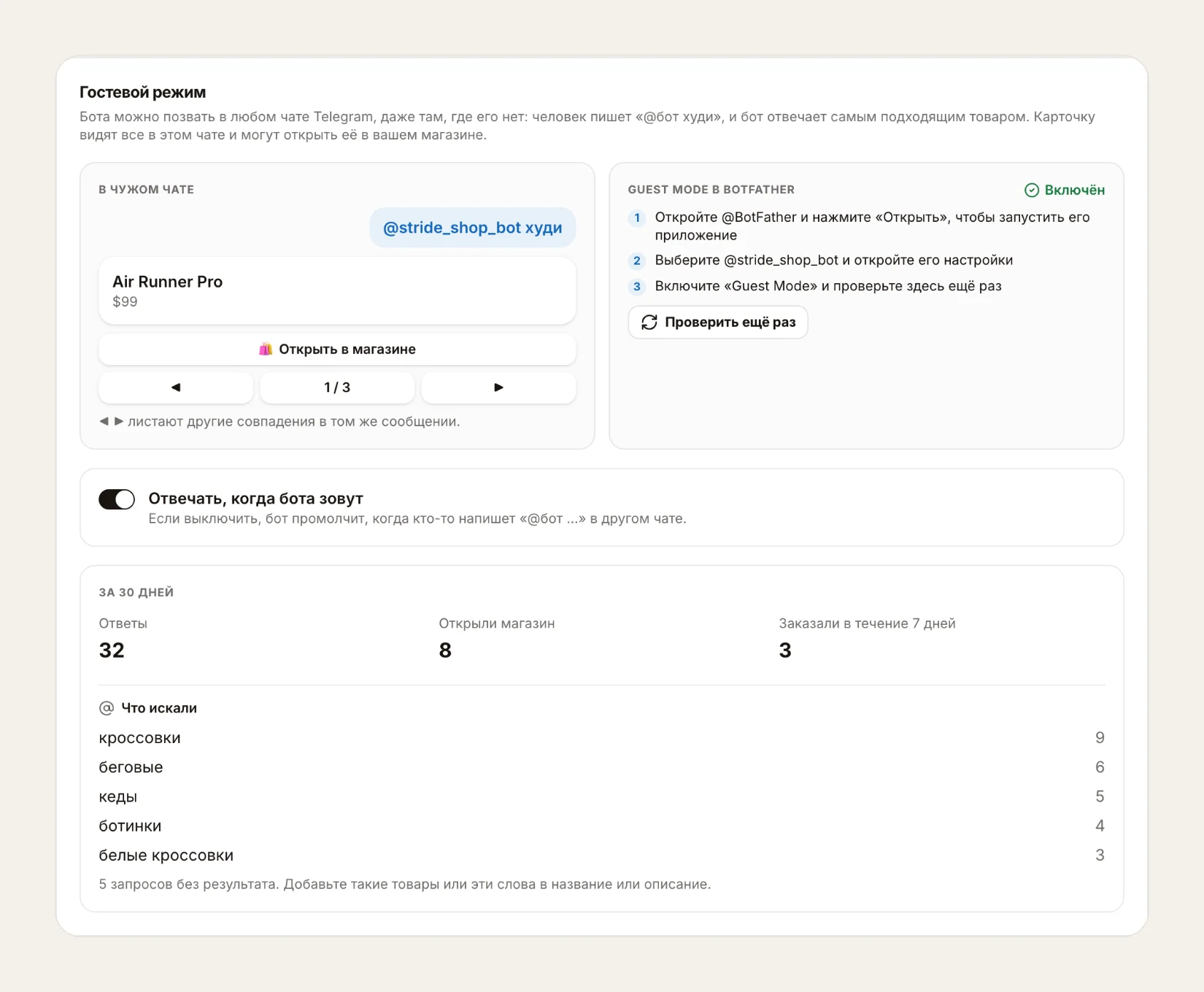Click the @stride_shop_bot худи message bubble
Viewport: 1204px width, 992px height.
pyautogui.click(x=473, y=228)
